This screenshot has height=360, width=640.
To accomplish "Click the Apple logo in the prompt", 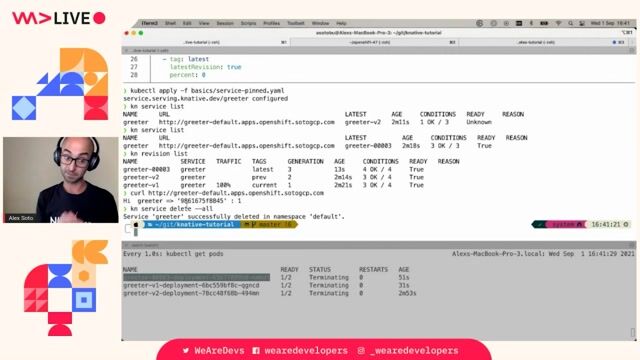I will coord(136,224).
